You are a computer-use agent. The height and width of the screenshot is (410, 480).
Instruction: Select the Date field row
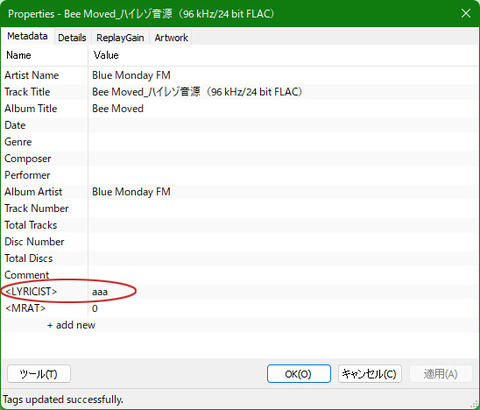[x=240, y=125]
